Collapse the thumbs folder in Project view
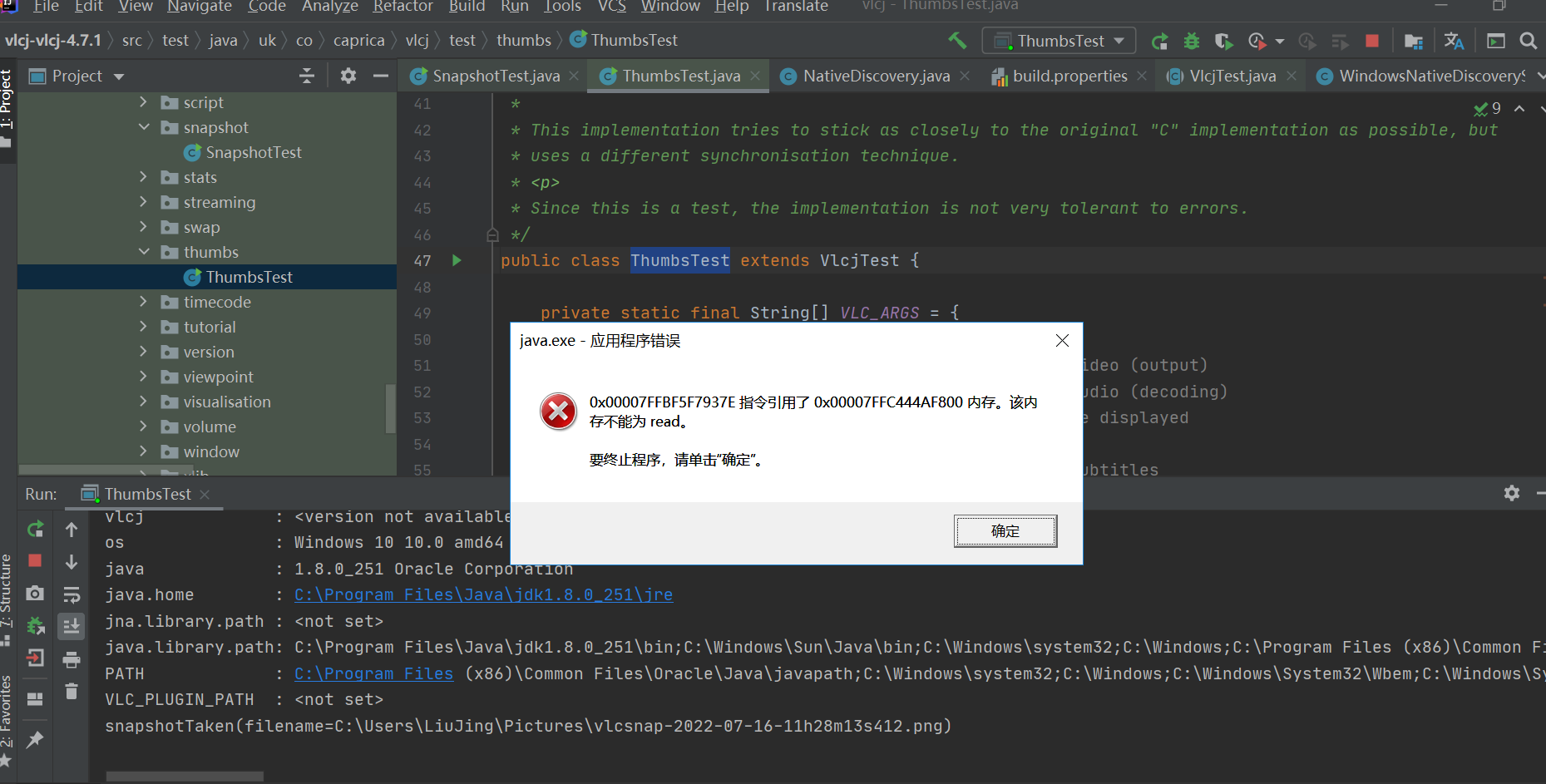 [x=144, y=251]
